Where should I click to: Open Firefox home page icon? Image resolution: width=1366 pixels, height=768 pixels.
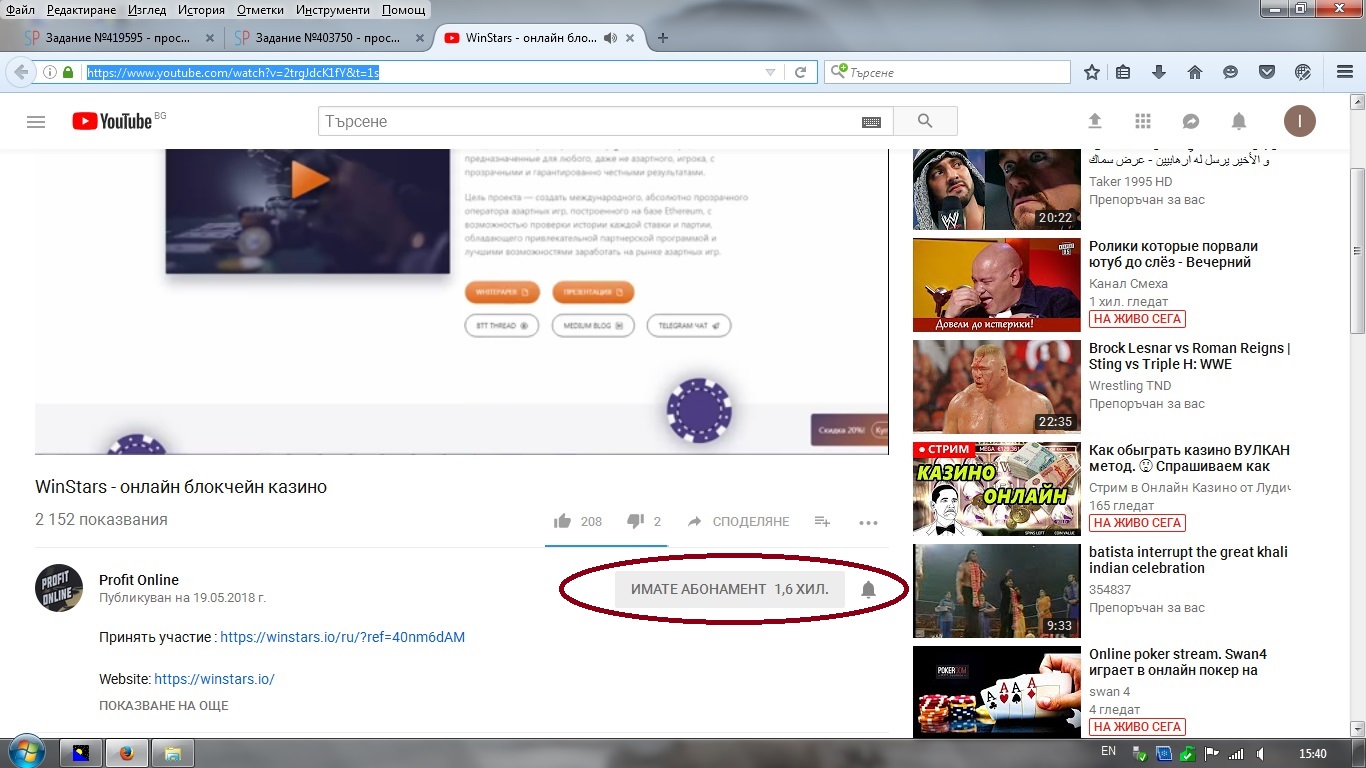tap(1194, 72)
